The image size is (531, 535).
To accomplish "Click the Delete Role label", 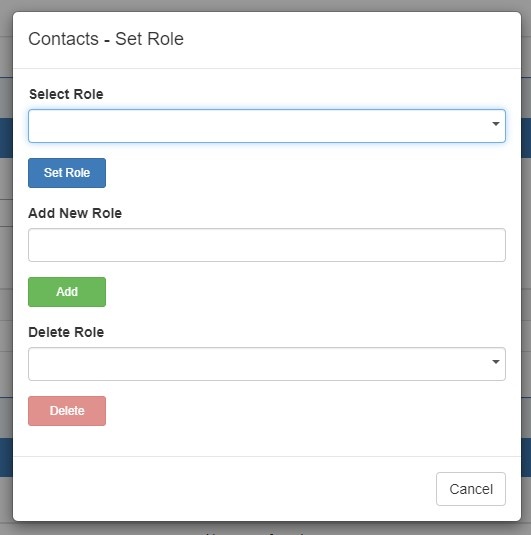I will pyautogui.click(x=66, y=332).
